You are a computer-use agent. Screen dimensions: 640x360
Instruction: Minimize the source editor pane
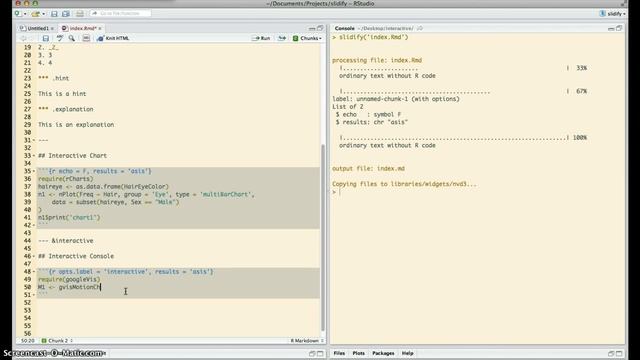coord(312,29)
